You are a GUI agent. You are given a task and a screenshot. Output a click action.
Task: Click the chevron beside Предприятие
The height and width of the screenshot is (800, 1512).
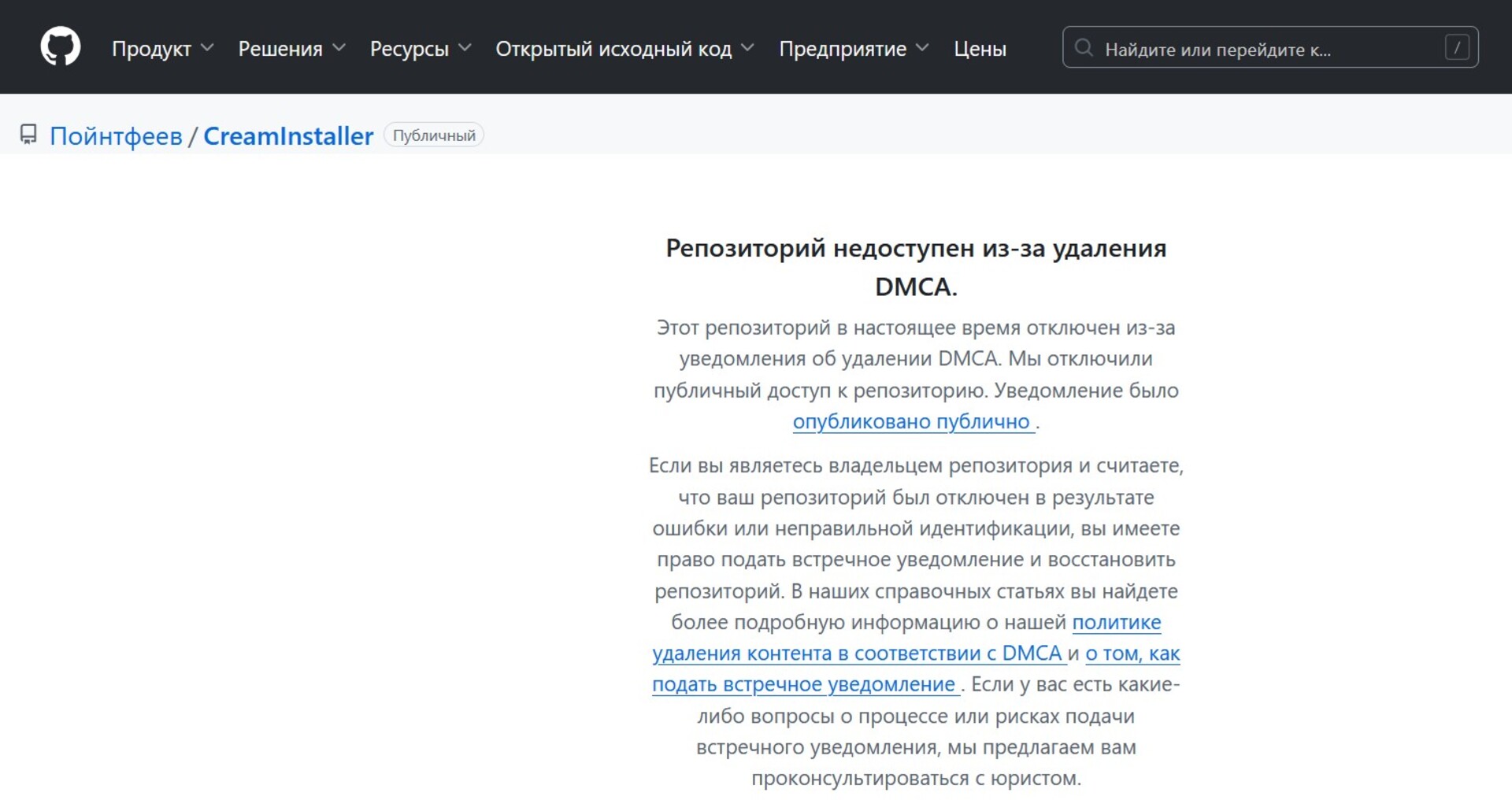coord(922,48)
